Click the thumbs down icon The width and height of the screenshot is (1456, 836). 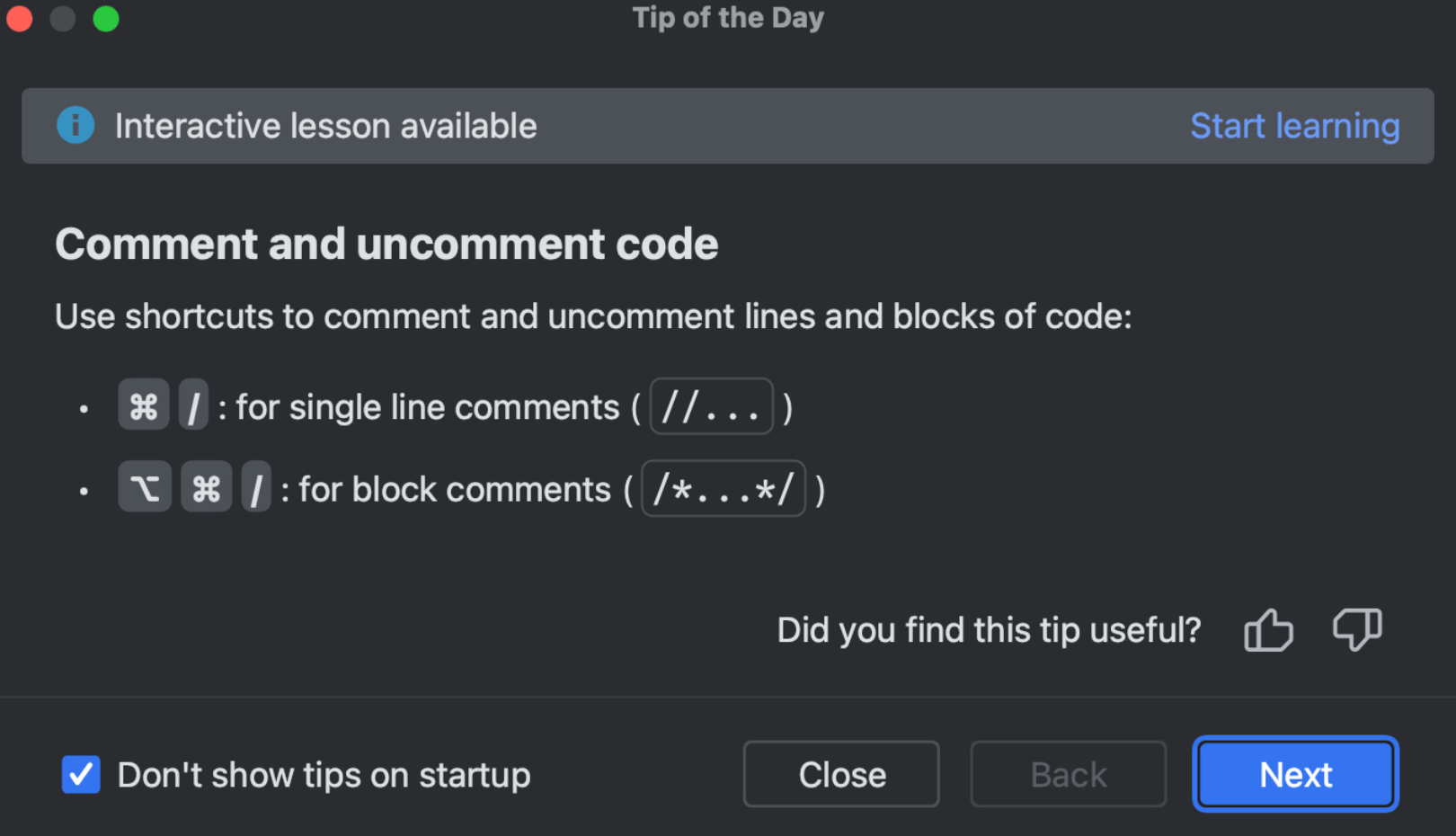tap(1357, 630)
